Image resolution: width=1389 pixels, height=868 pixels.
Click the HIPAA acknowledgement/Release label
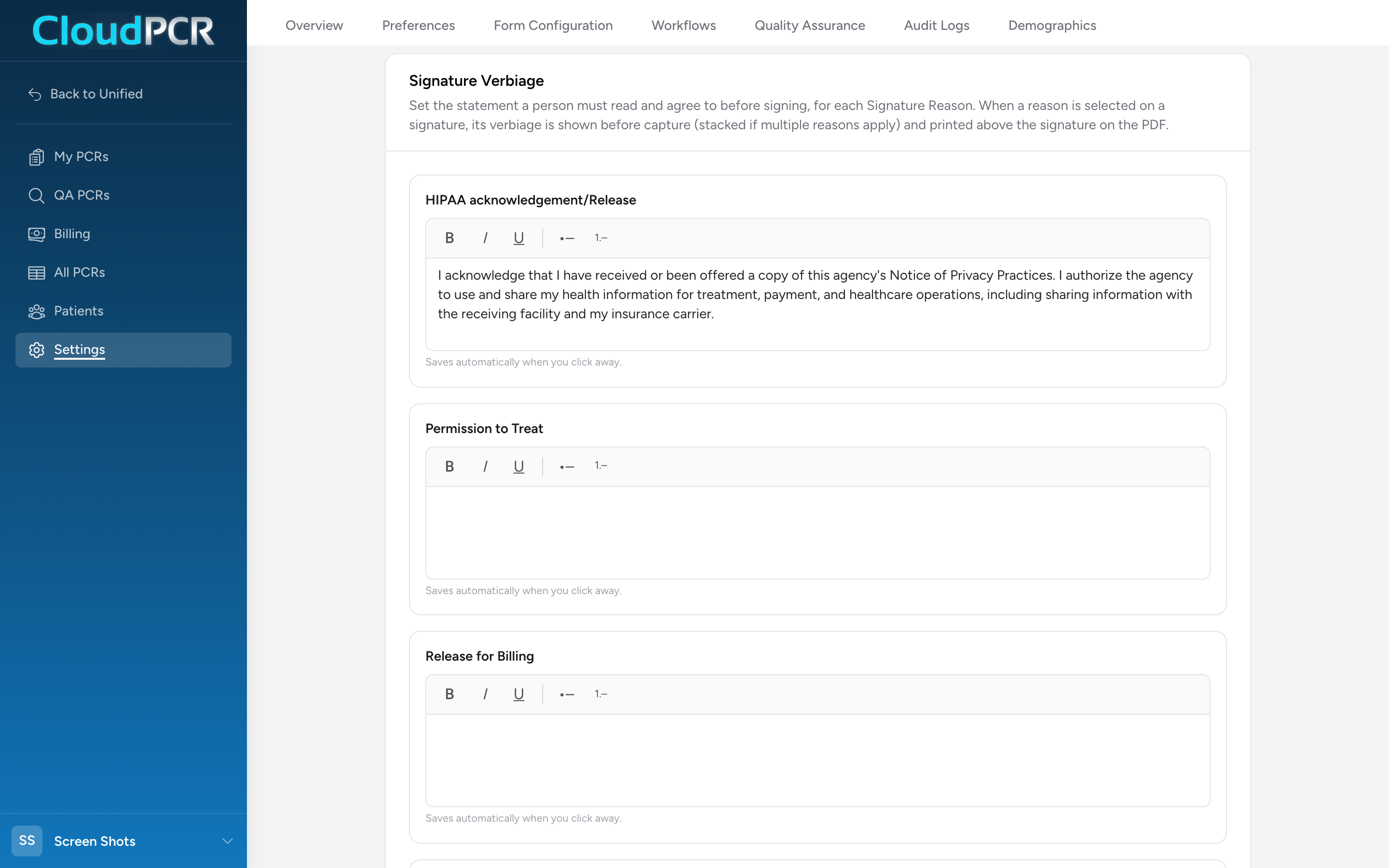pyautogui.click(x=531, y=200)
